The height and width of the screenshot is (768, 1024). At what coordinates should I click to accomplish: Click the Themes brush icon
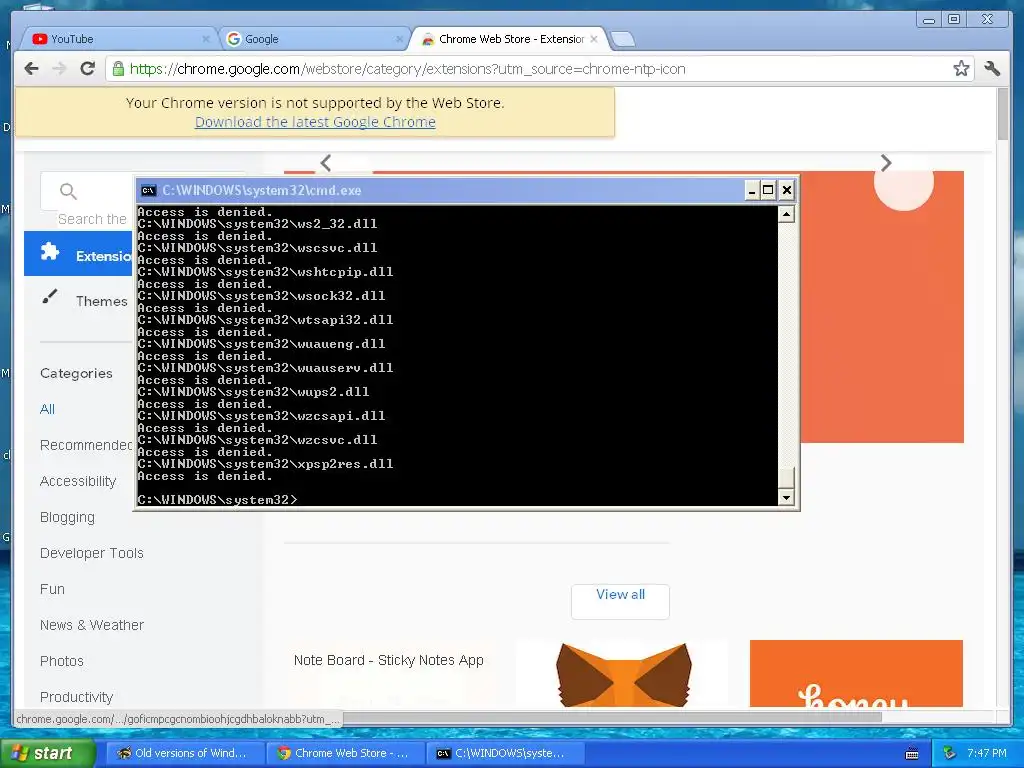50,297
